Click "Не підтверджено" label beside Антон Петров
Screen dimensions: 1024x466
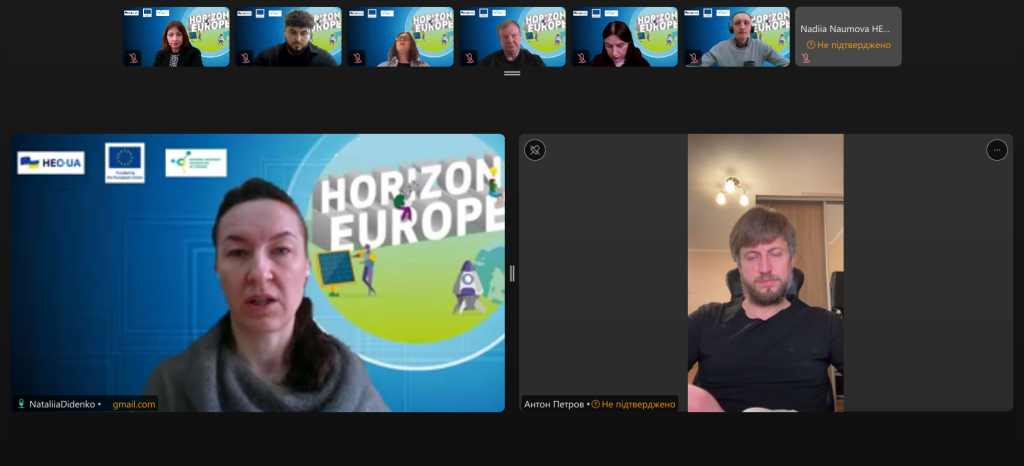pos(639,404)
